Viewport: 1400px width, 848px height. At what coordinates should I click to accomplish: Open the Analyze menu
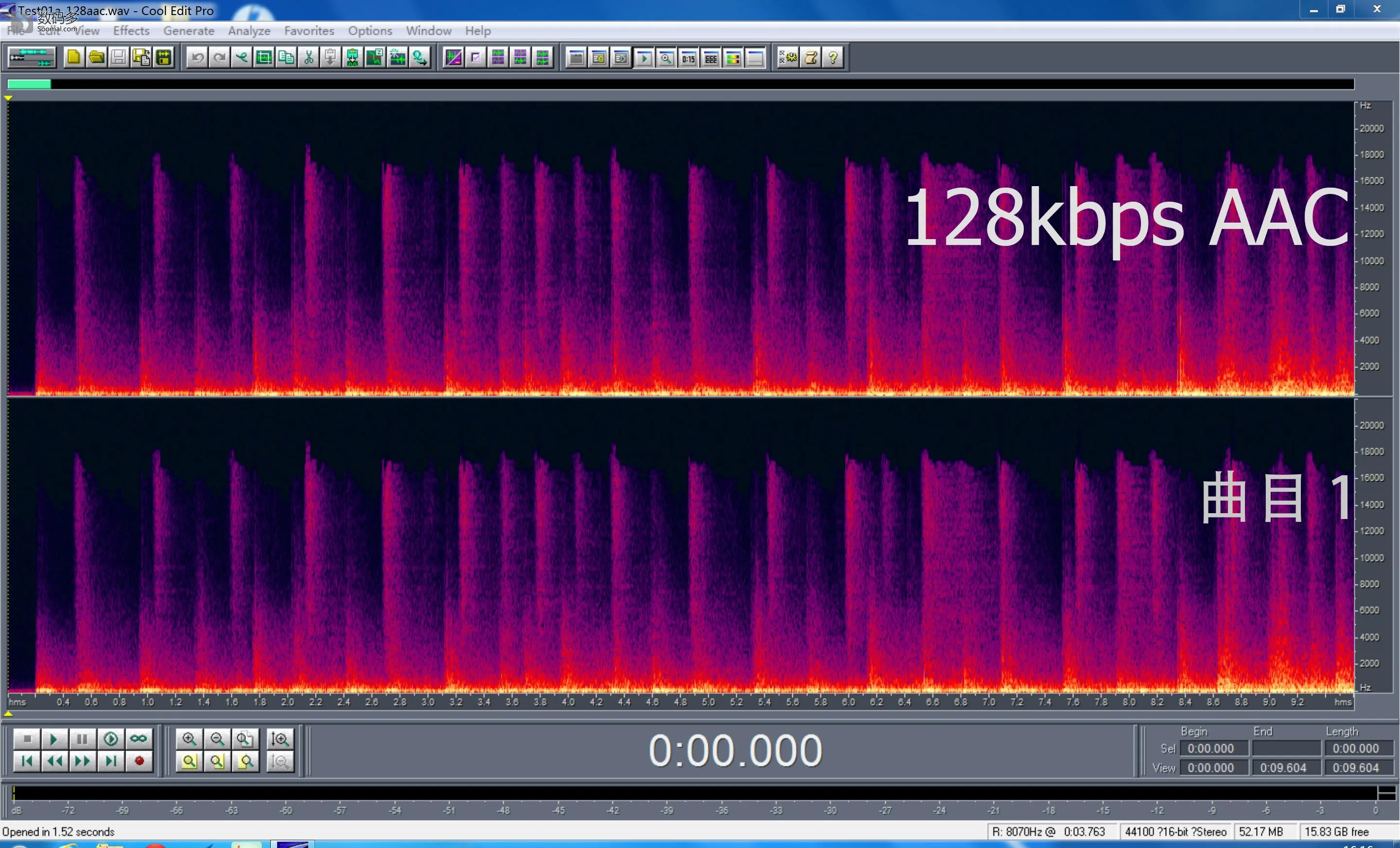coord(249,31)
